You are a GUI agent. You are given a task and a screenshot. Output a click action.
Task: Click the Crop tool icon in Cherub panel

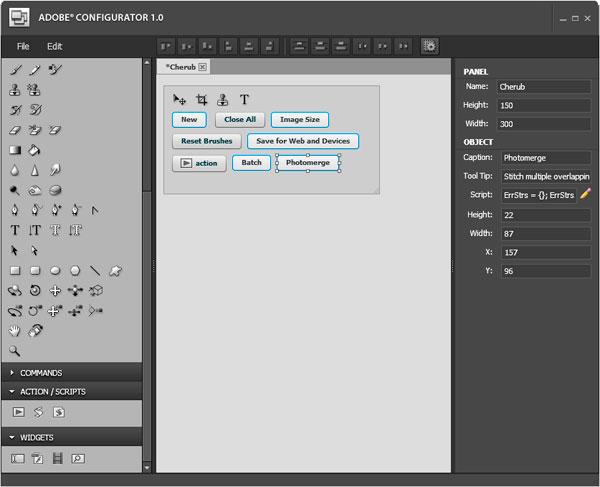(x=201, y=99)
